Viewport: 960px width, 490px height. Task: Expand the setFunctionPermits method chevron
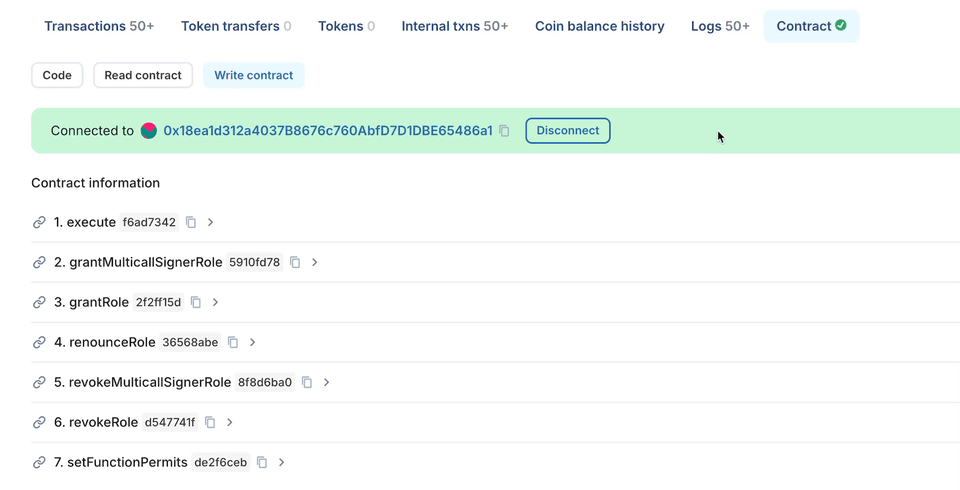click(282, 462)
